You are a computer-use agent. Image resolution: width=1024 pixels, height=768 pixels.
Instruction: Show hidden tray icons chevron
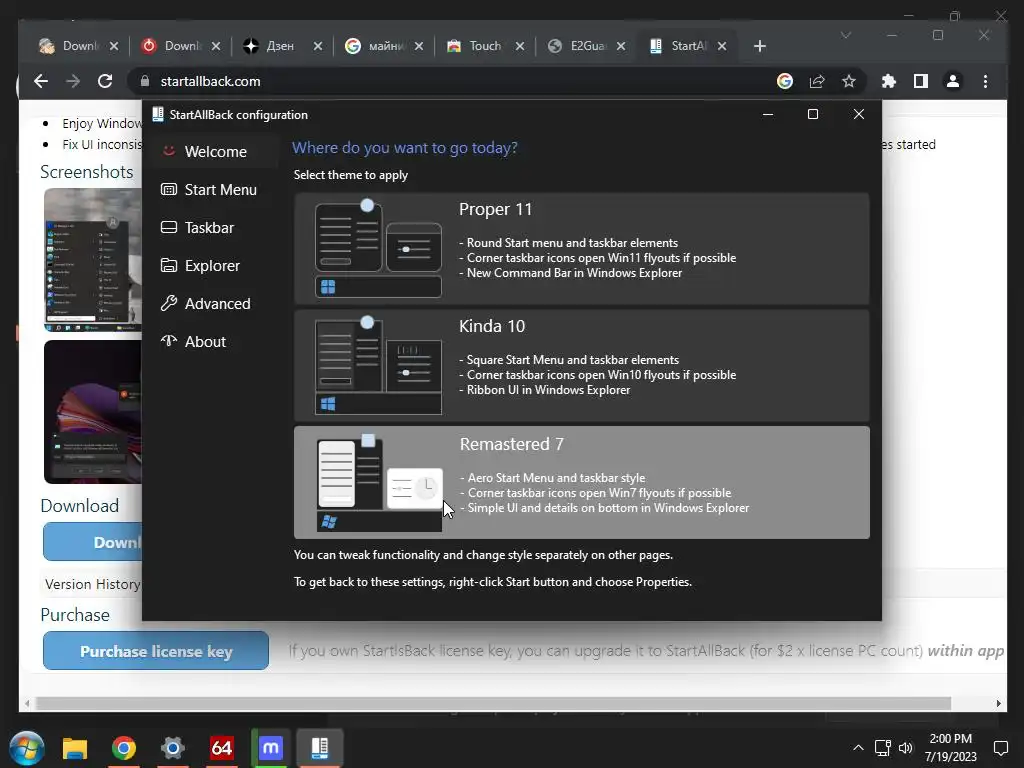pyautogui.click(x=858, y=748)
